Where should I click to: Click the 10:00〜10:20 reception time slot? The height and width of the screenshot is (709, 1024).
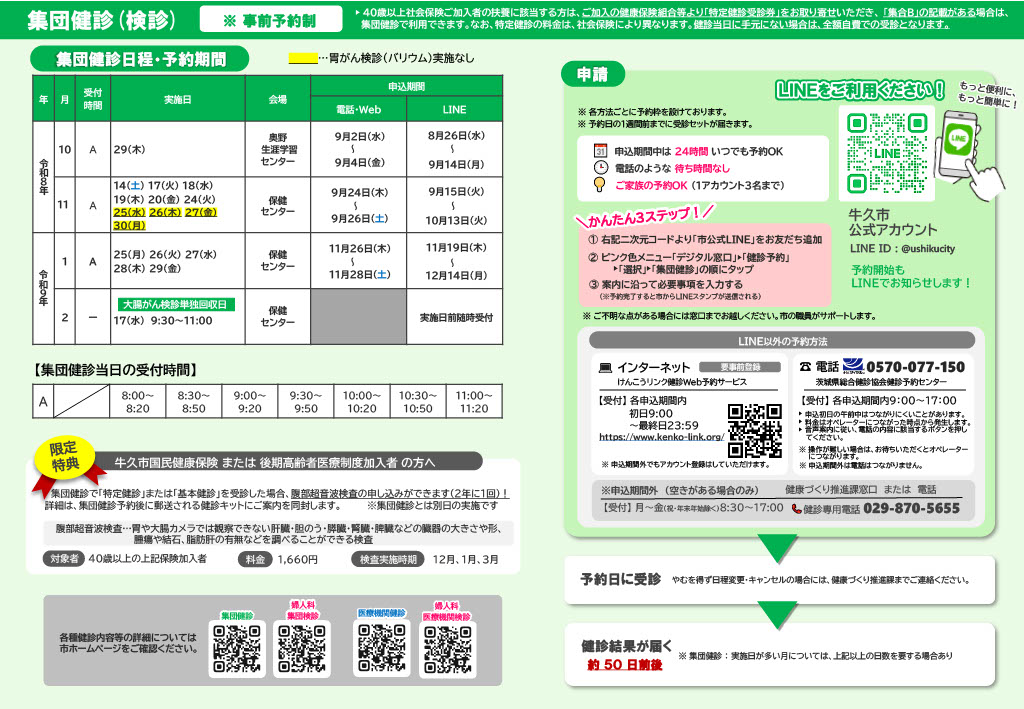pyautogui.click(x=361, y=402)
